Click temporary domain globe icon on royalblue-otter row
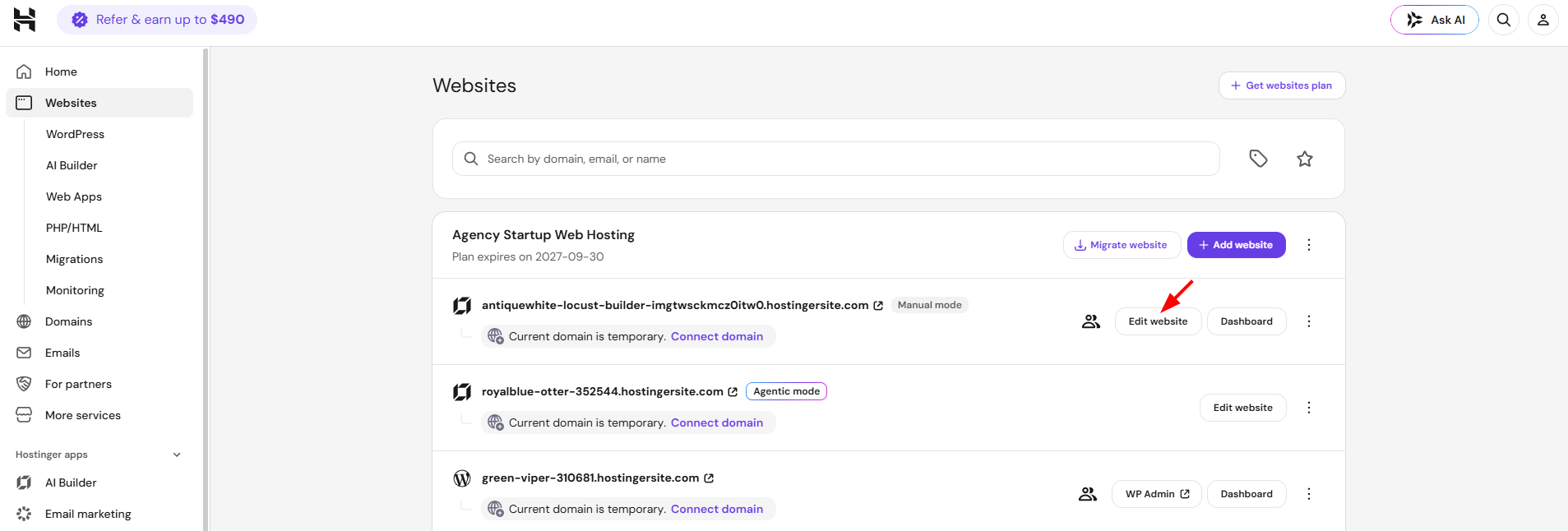Viewport: 1568px width, 531px height. pos(495,422)
